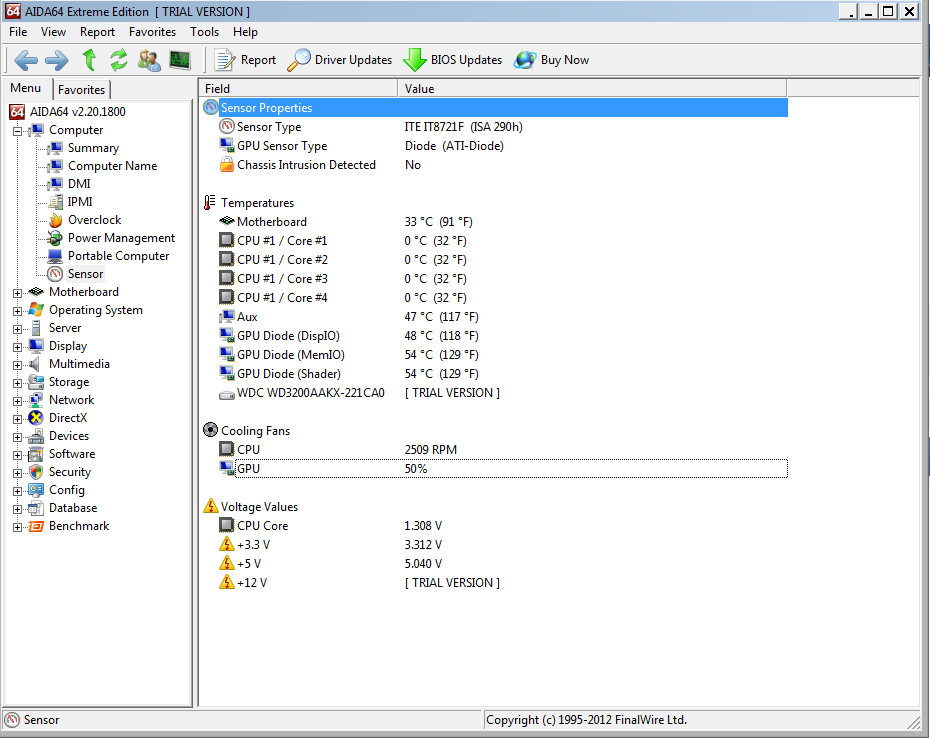Select the Sensor tree item
The width and height of the screenshot is (930, 738).
tap(85, 274)
